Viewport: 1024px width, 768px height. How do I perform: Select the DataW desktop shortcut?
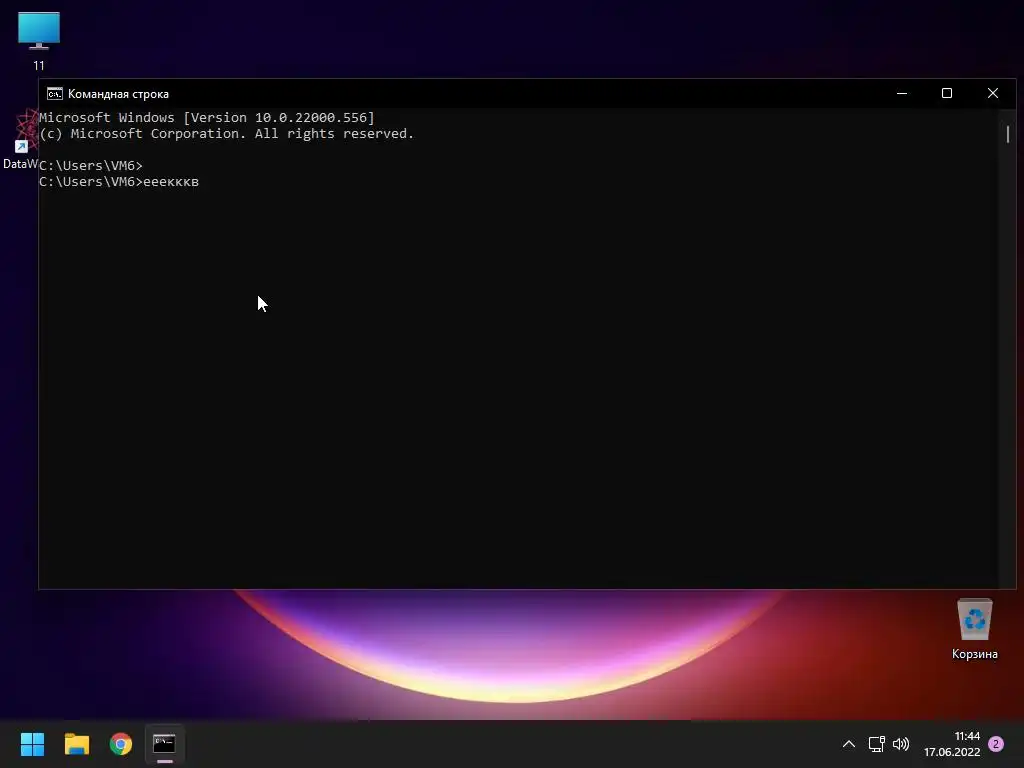coord(20,140)
